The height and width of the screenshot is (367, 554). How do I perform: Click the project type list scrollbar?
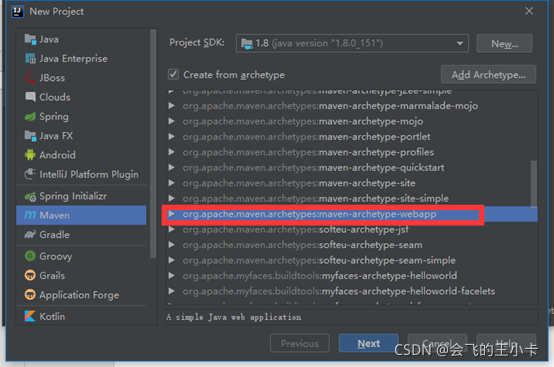click(x=153, y=144)
